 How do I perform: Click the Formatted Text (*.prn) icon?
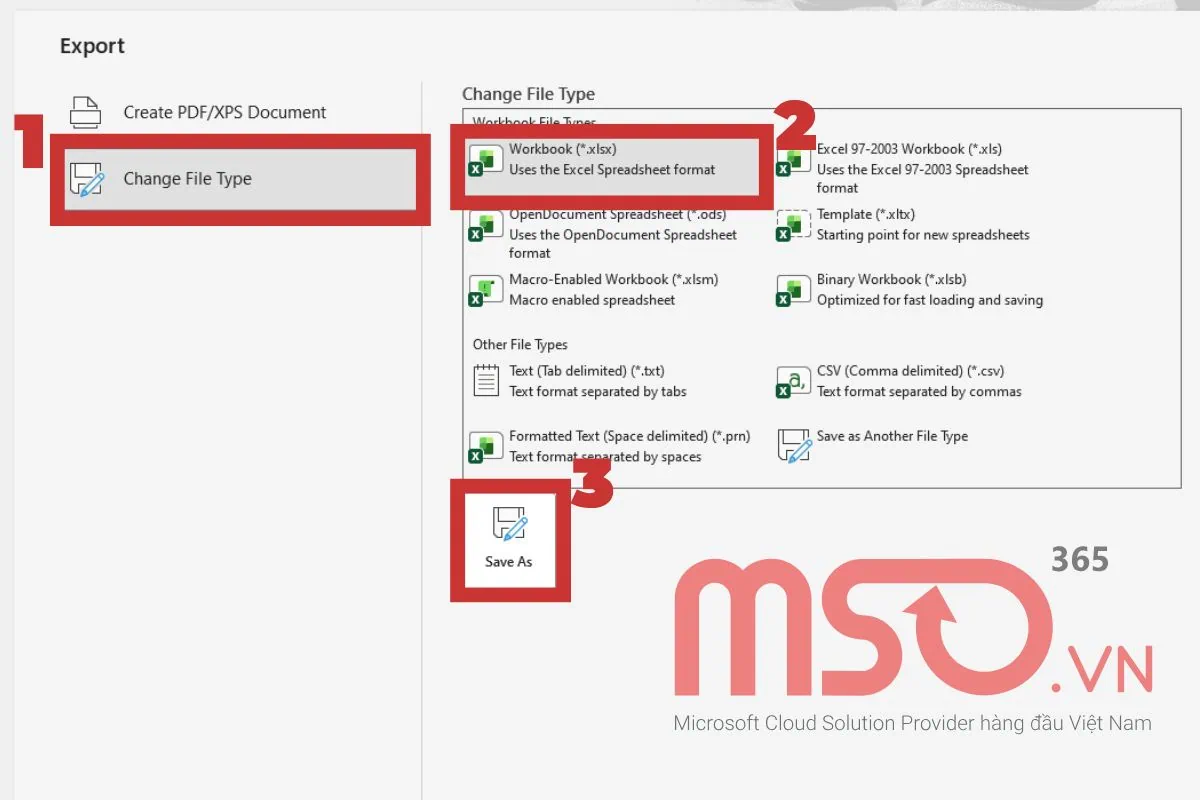tap(486, 447)
